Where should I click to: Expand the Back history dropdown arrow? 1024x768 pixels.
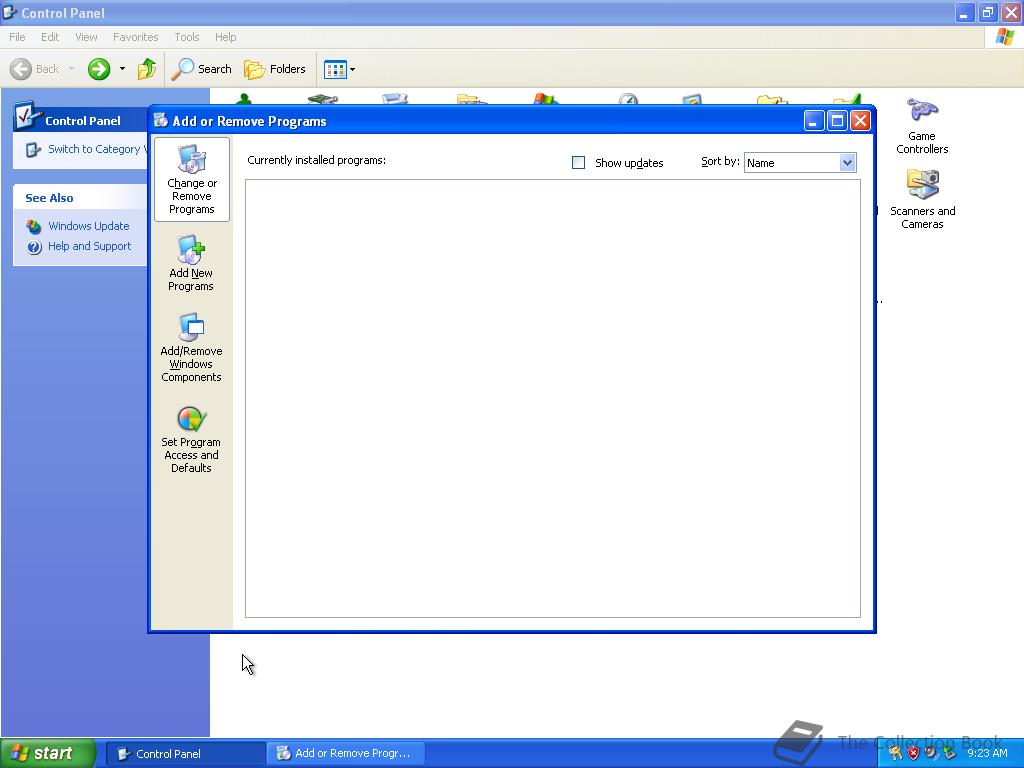71,69
